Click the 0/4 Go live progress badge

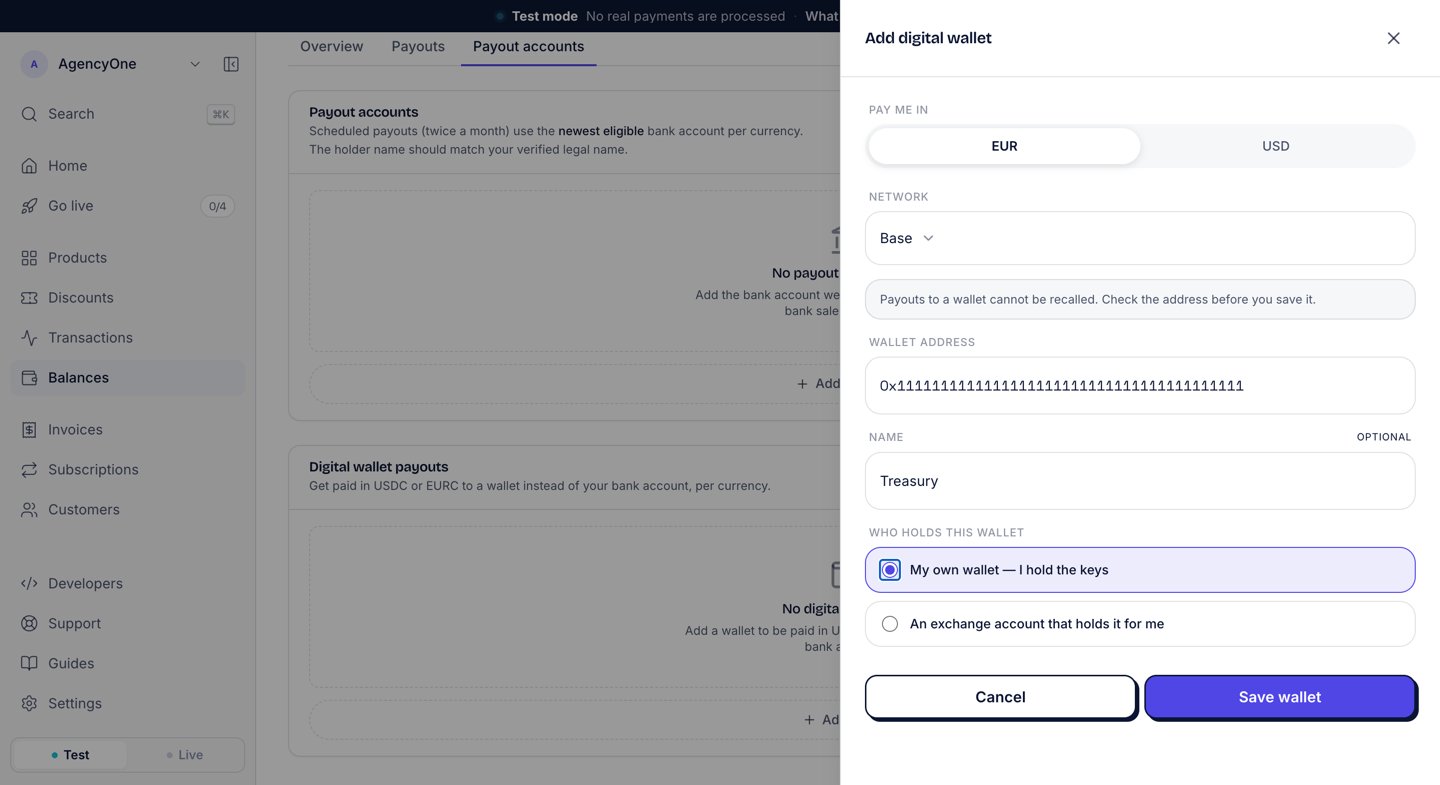[217, 206]
